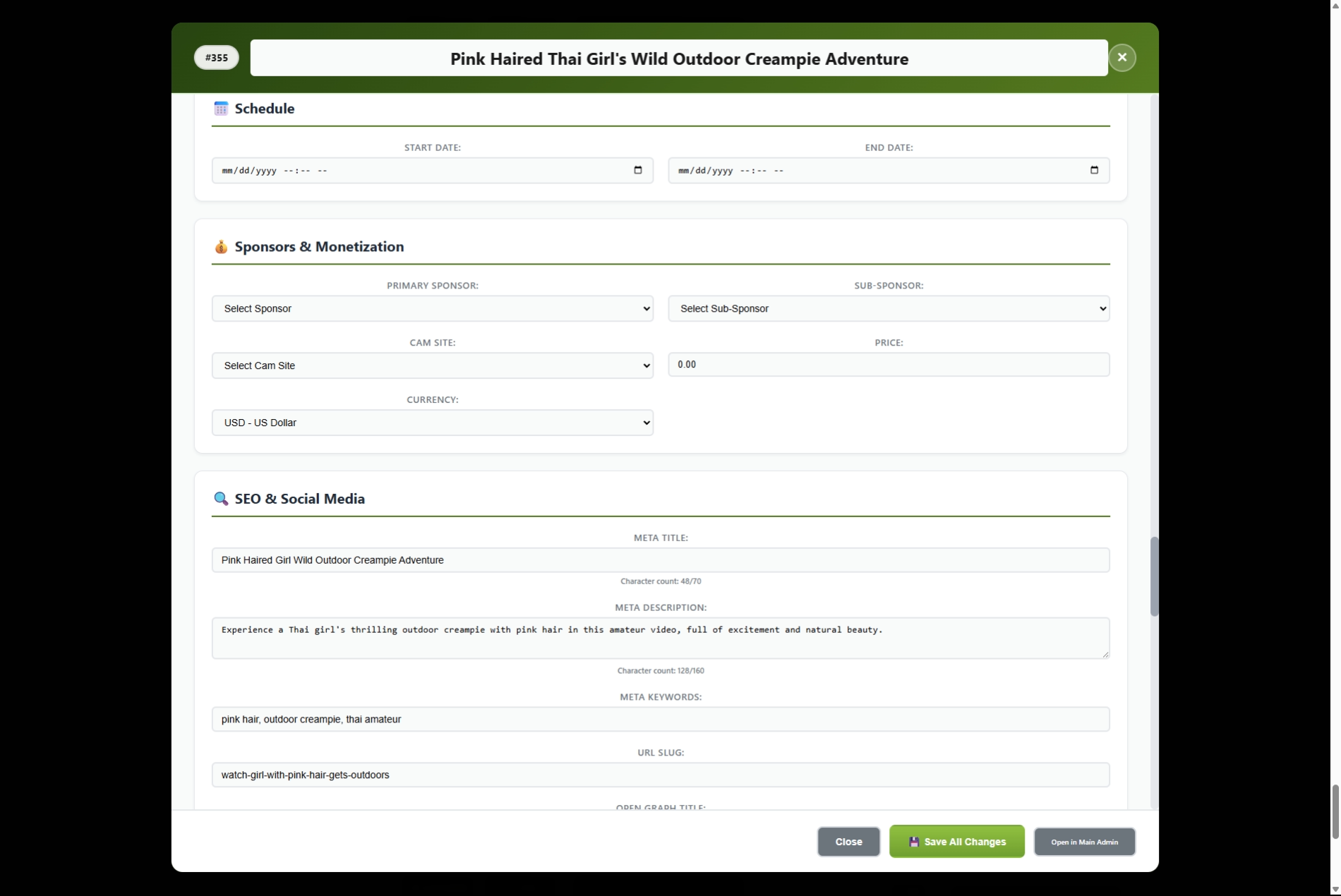Open the end date calendar picker icon
This screenshot has width=1341, height=896.
pos(1094,170)
